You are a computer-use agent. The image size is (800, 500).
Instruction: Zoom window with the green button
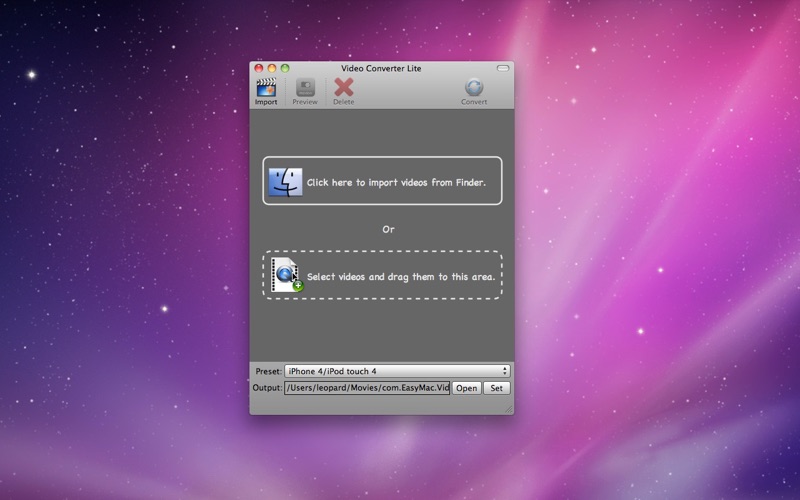[285, 68]
